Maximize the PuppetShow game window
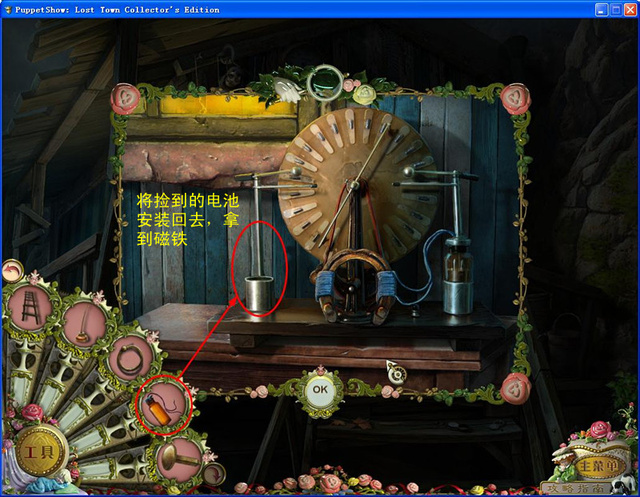Image resolution: width=640 pixels, height=497 pixels. pyautogui.click(x=616, y=10)
